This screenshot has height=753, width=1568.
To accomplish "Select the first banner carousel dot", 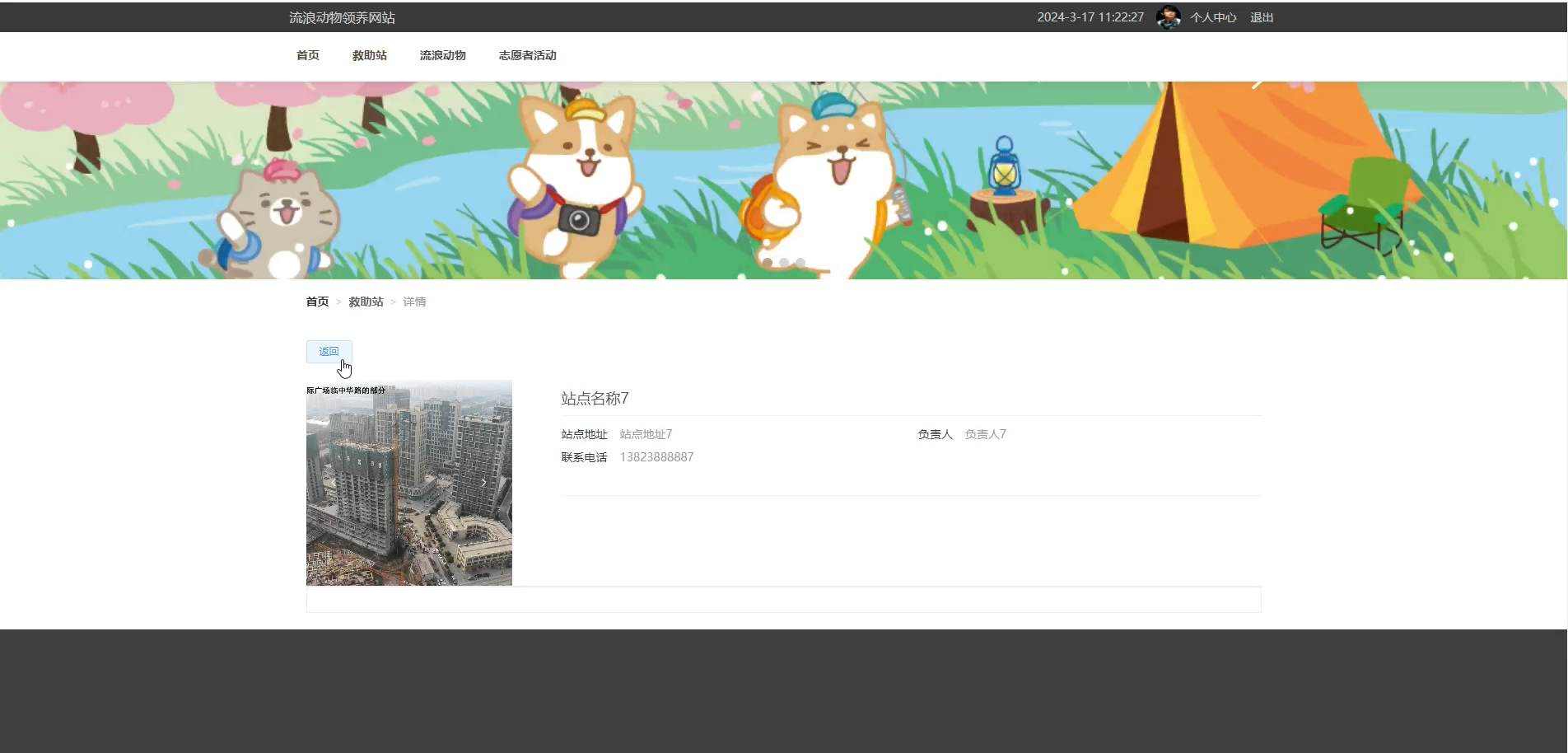I will pos(768,262).
